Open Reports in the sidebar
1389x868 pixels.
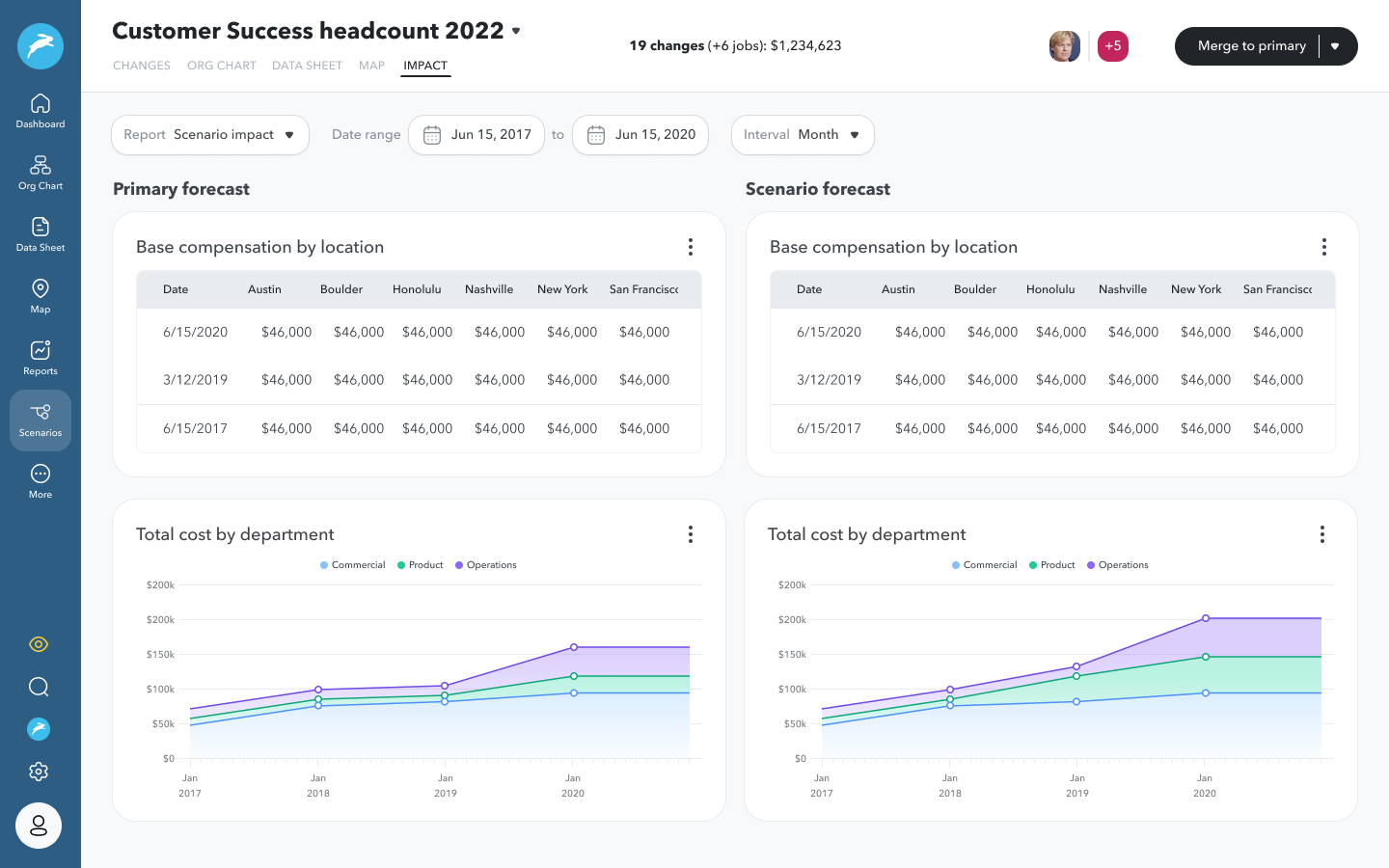click(41, 358)
